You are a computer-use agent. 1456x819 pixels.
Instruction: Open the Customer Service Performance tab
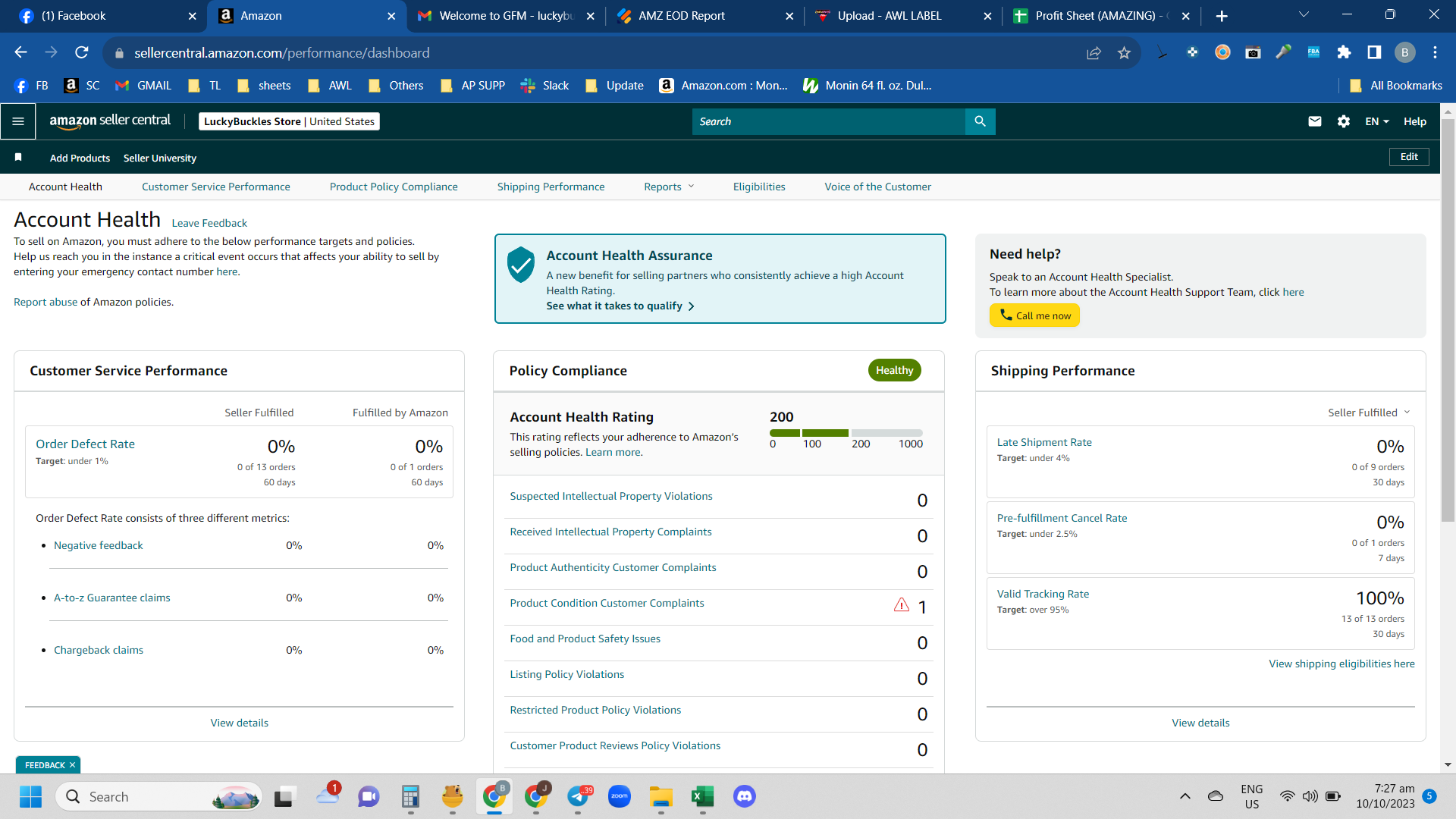[x=215, y=187]
